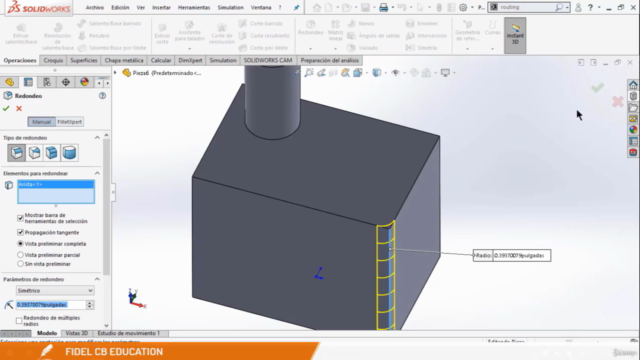The height and width of the screenshot is (360, 640).
Task: Click the Ángulo de salida button
Action: [x=373, y=36]
